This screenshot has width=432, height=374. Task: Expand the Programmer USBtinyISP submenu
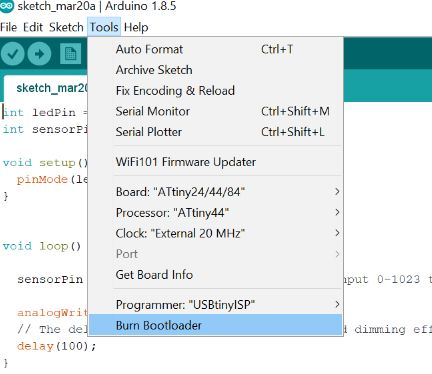point(215,305)
